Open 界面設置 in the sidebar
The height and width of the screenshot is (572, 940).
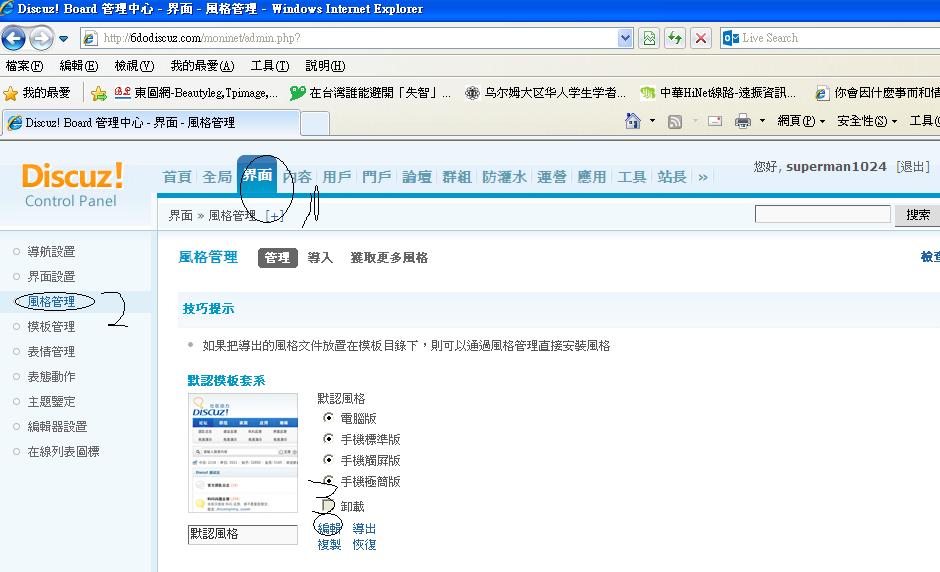(51, 277)
